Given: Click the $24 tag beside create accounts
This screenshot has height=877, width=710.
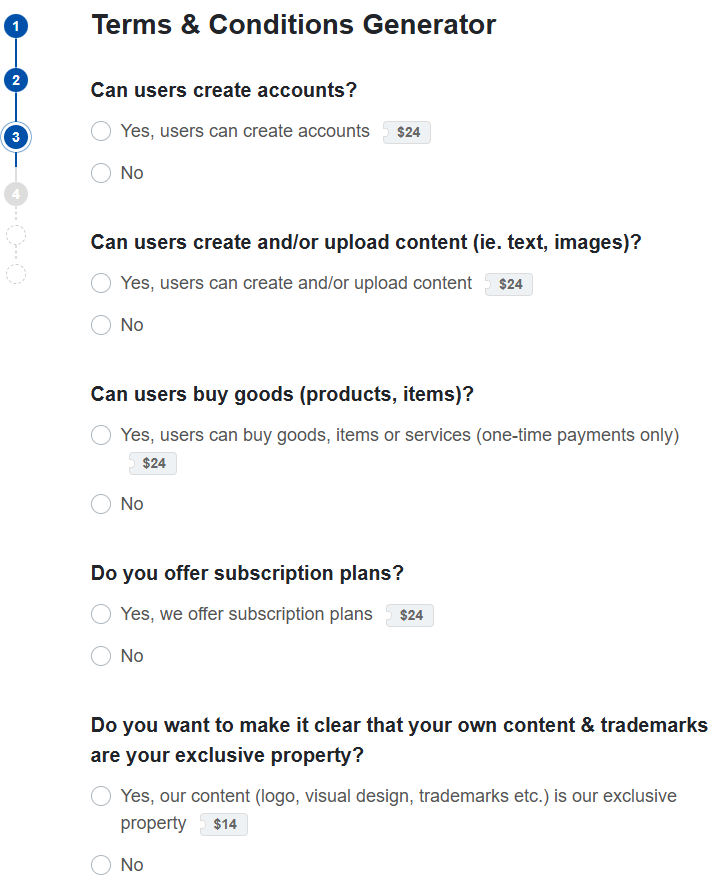Looking at the screenshot, I should (x=408, y=133).
